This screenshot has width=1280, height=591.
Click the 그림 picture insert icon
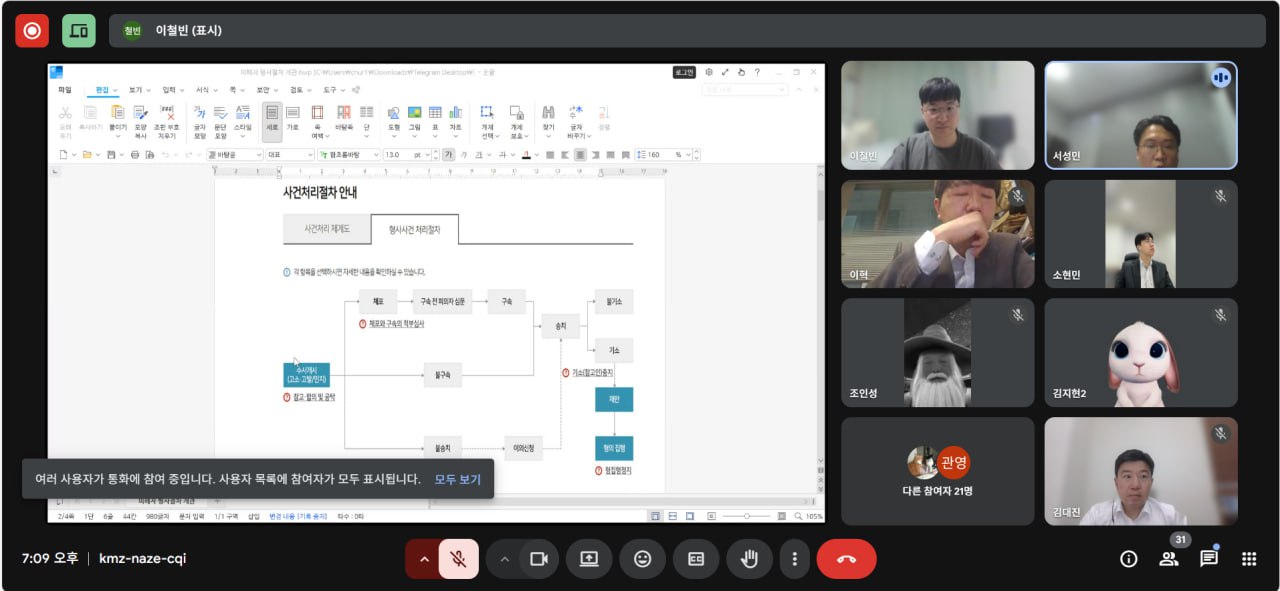(x=414, y=119)
